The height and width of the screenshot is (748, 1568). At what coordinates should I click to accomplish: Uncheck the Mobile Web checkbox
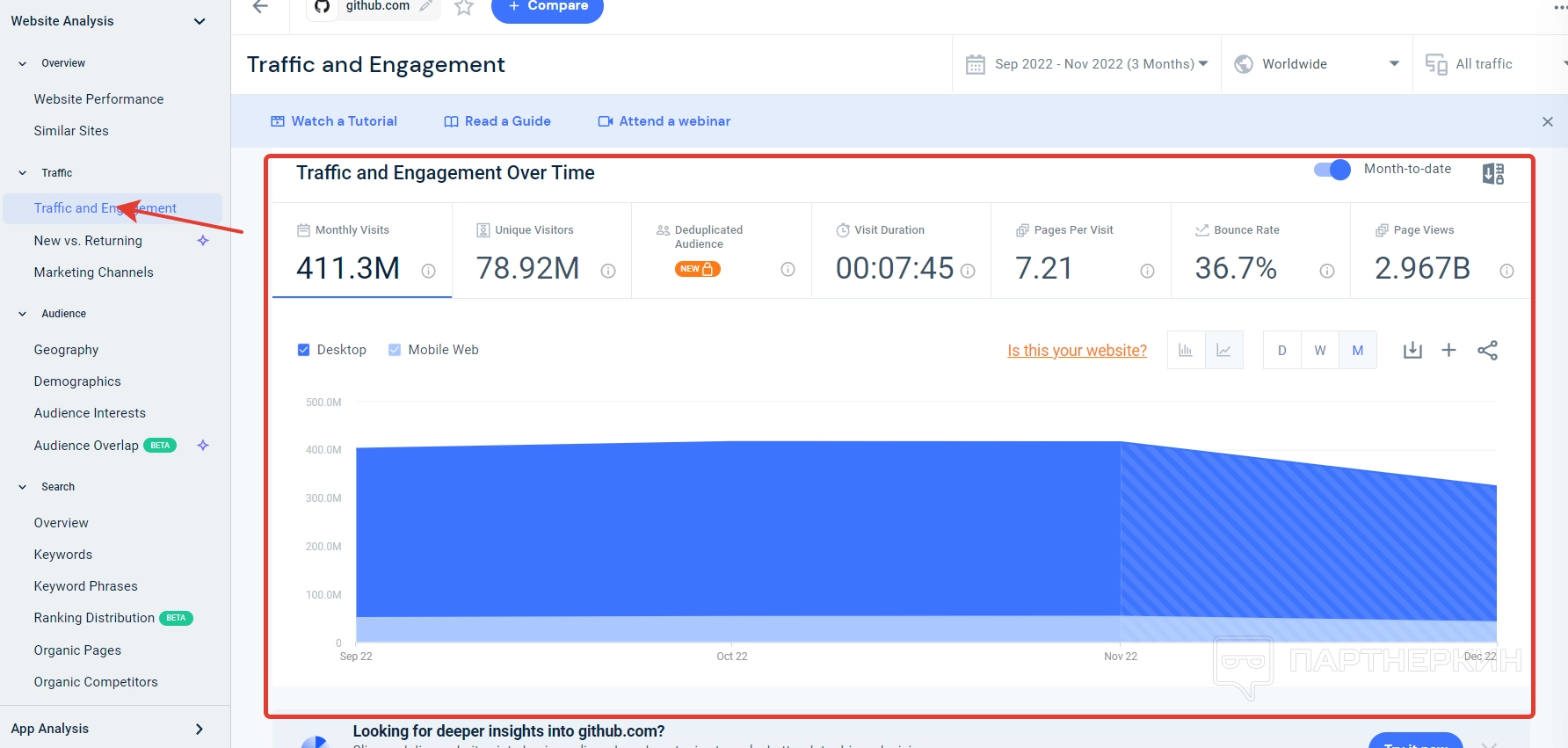click(395, 350)
